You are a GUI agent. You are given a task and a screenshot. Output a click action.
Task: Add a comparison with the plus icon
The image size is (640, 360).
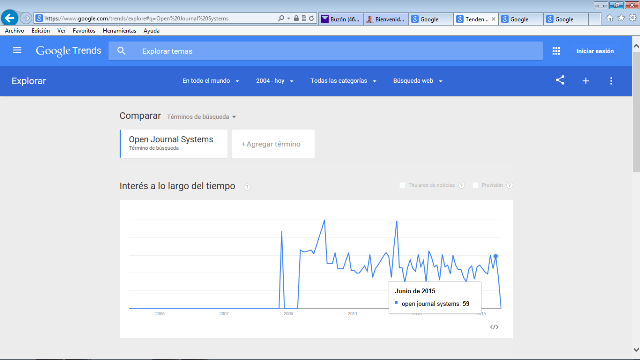click(x=585, y=81)
